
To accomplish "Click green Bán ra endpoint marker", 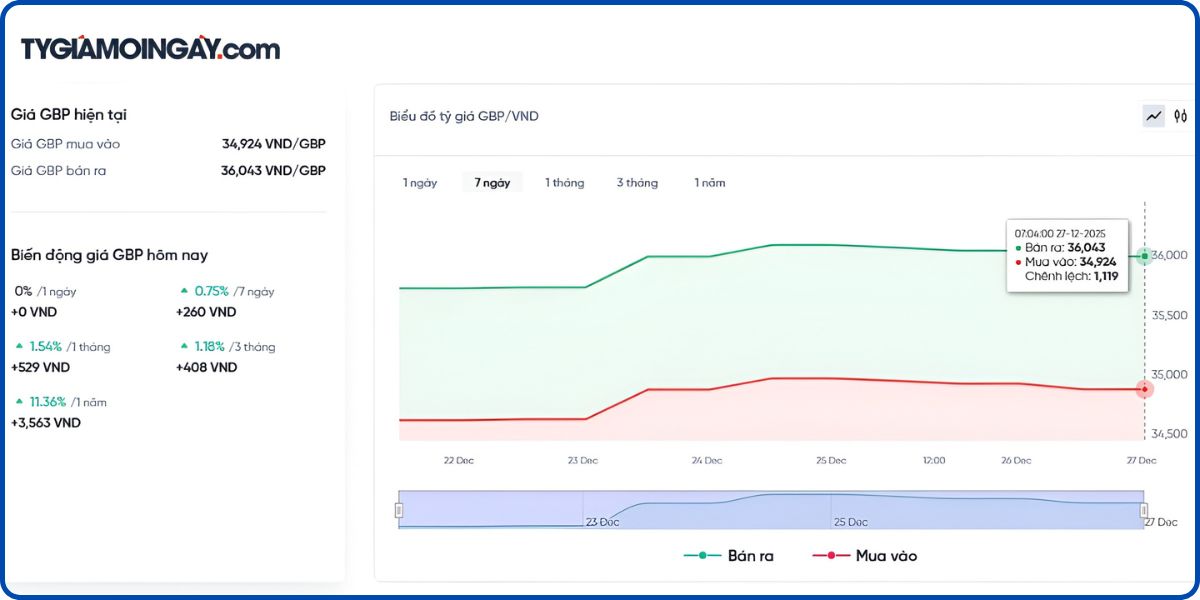I will point(1144,256).
